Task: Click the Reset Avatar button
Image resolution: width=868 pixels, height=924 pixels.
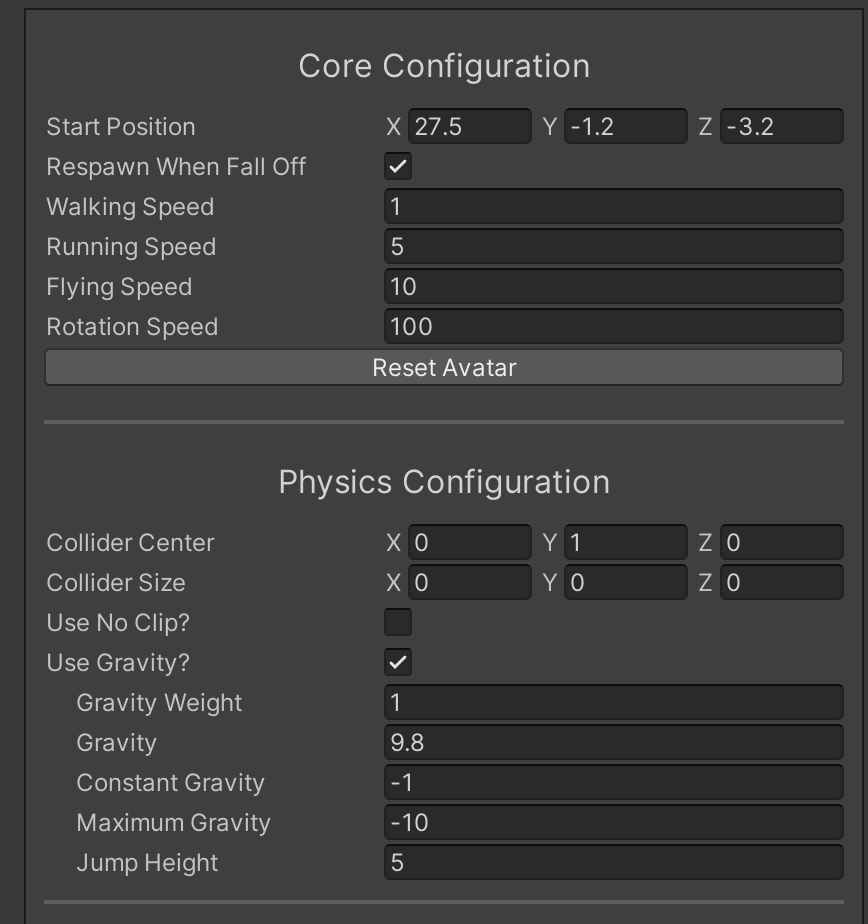Action: [444, 367]
